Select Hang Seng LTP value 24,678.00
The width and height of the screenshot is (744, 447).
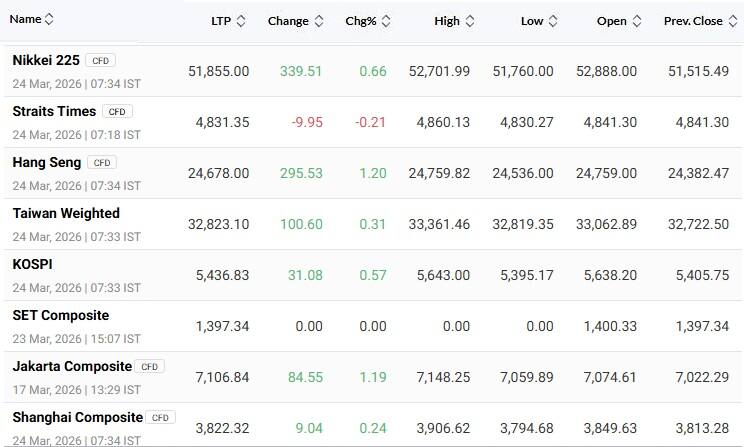click(219, 173)
